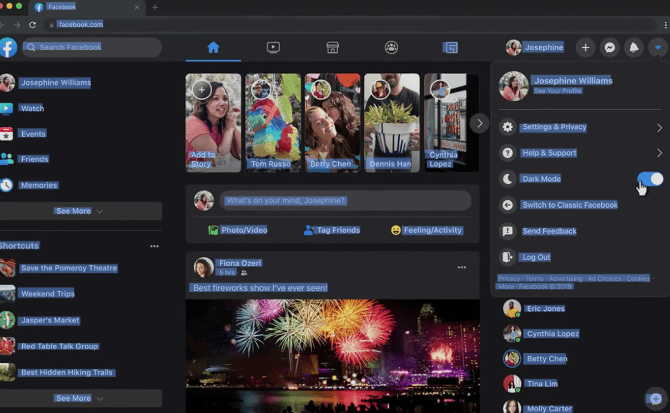670x413 pixels.
Task: Click the Photo/Video post button
Action: [x=237, y=230]
